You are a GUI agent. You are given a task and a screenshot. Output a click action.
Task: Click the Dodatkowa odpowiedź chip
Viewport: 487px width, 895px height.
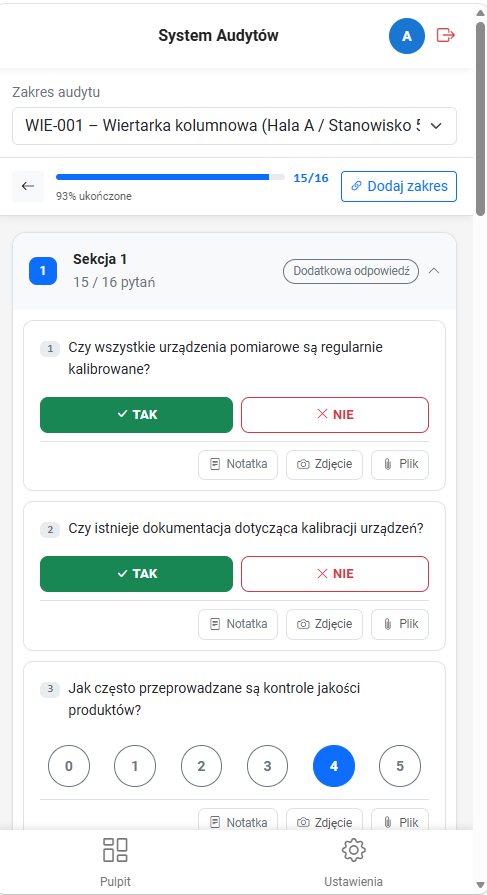tap(351, 272)
